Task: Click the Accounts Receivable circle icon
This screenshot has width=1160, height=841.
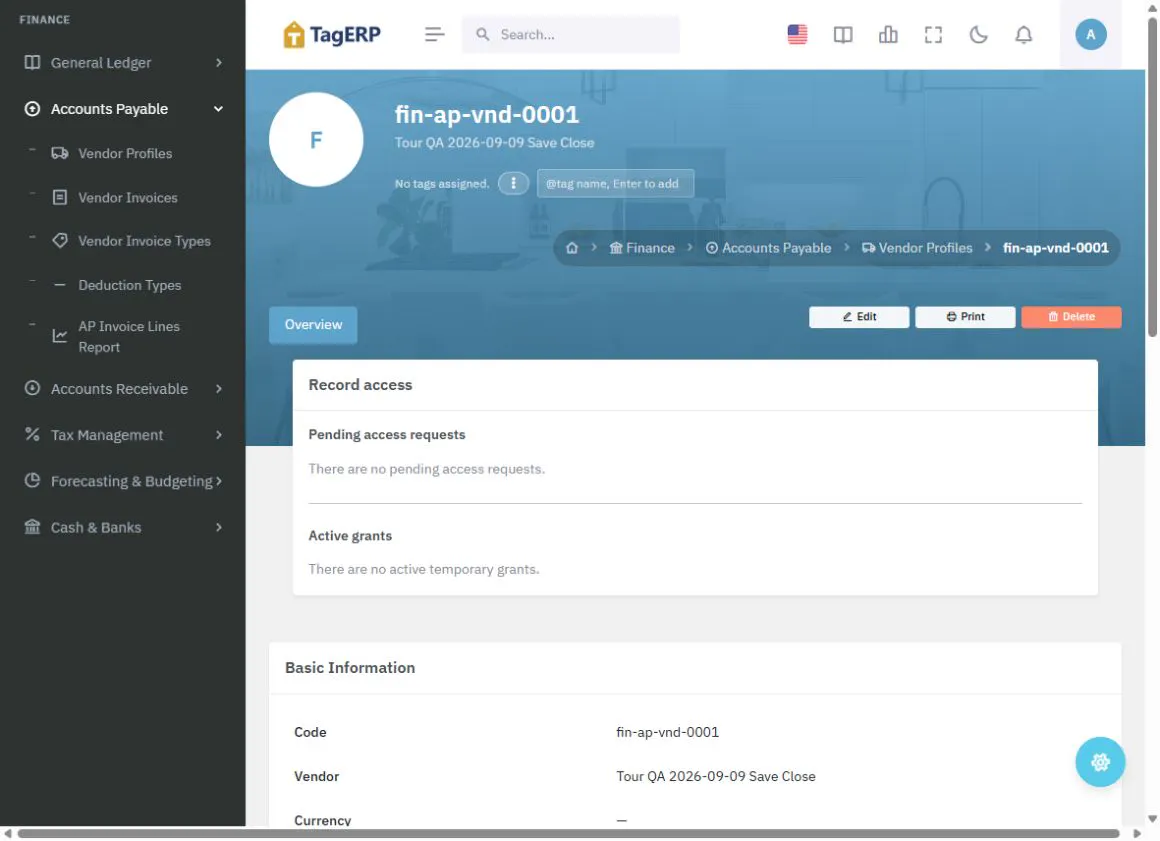Action: tap(32, 388)
